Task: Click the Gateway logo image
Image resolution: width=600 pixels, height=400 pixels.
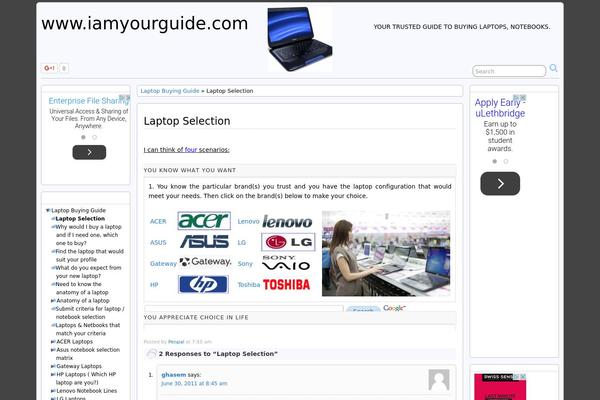Action: pos(205,262)
